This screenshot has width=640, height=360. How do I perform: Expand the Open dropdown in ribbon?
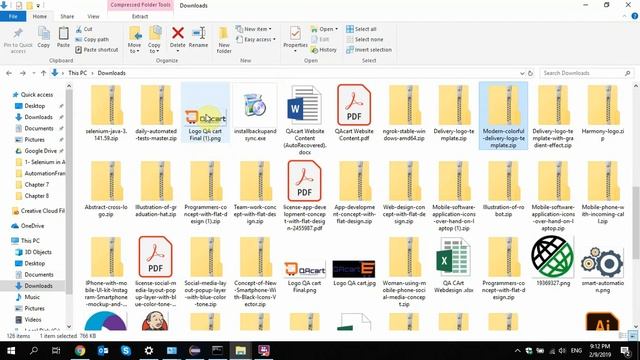coord(324,29)
